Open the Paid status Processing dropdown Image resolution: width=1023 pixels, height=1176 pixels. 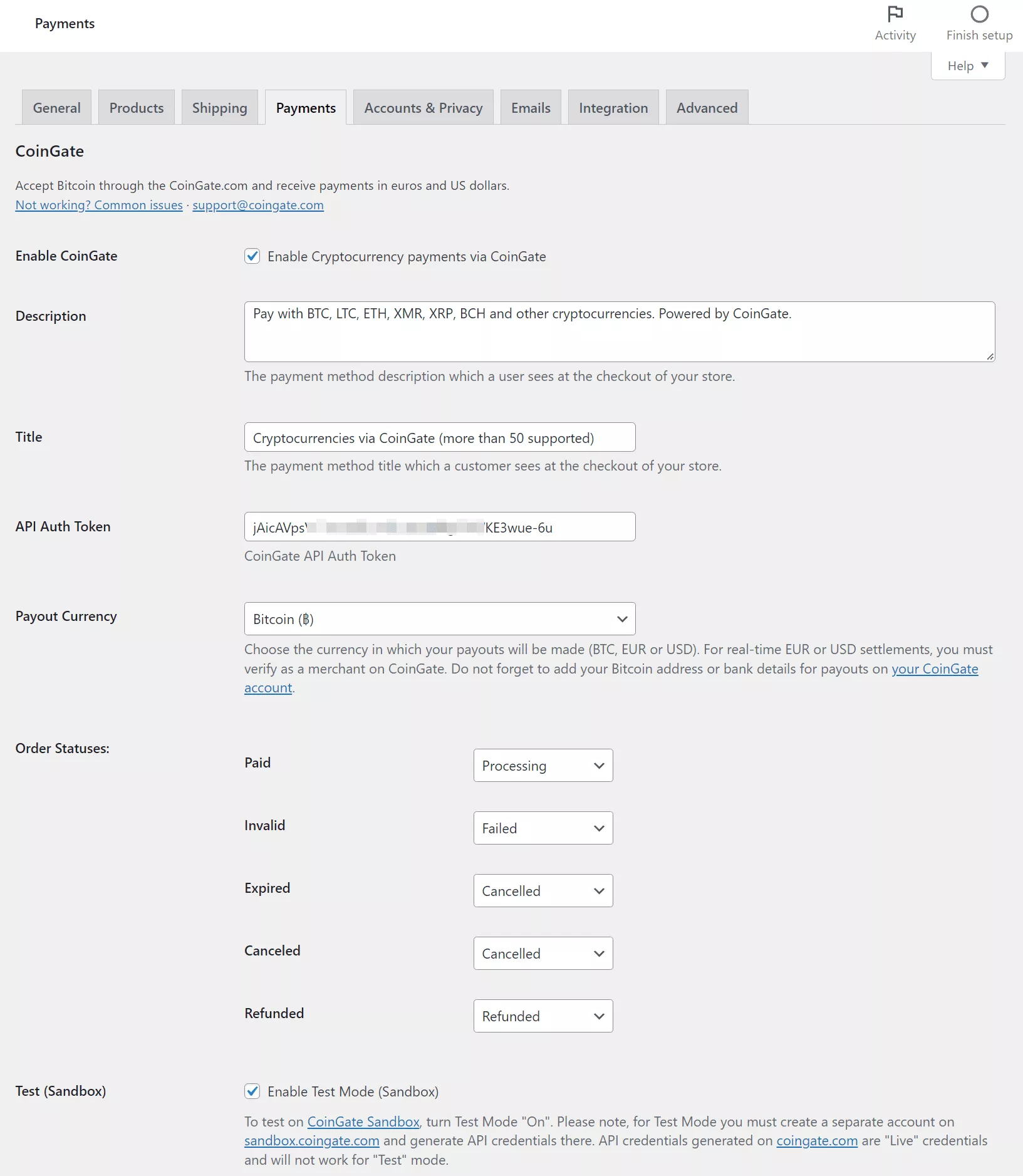[543, 765]
